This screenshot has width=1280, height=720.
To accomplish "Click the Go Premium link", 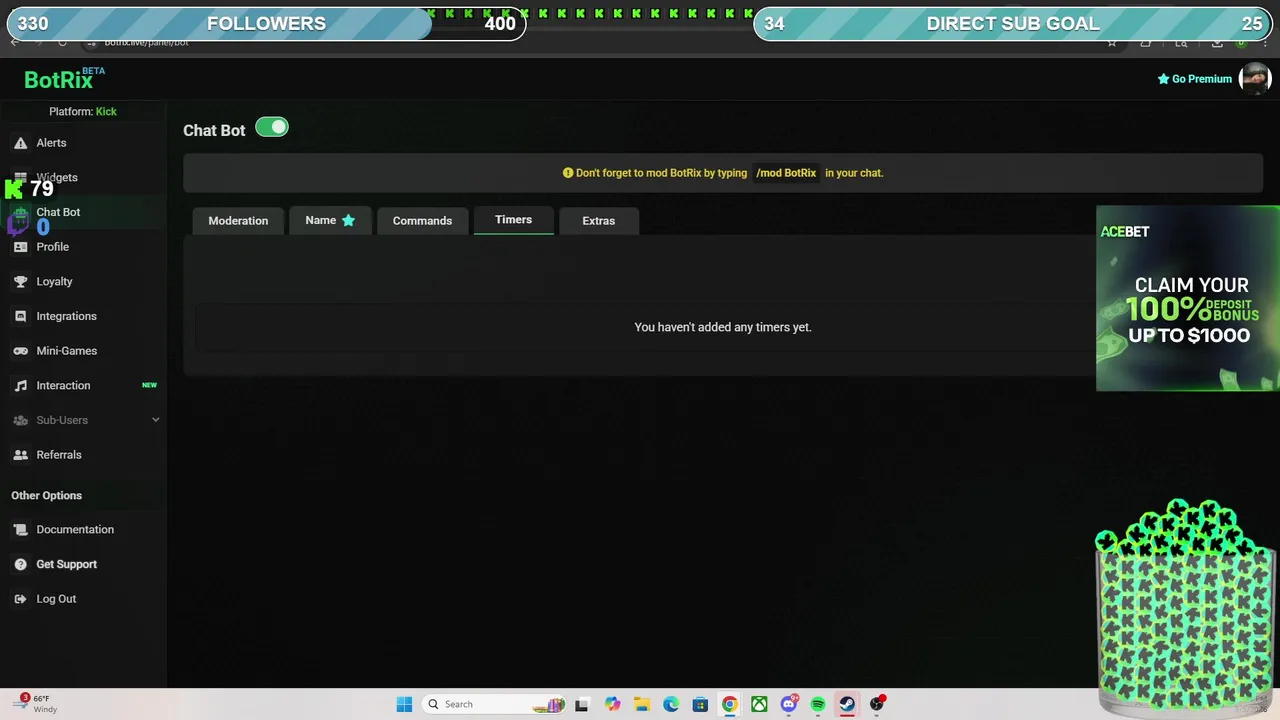I will pyautogui.click(x=1195, y=79).
